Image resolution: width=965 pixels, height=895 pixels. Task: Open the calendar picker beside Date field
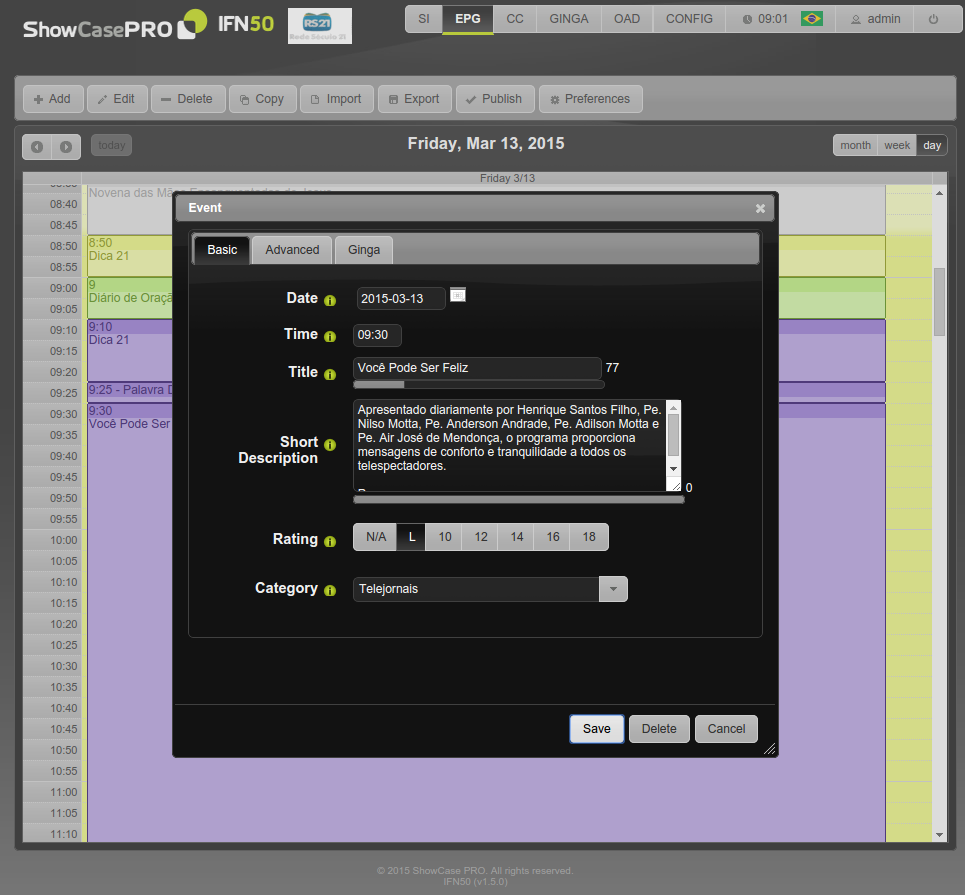tap(458, 294)
